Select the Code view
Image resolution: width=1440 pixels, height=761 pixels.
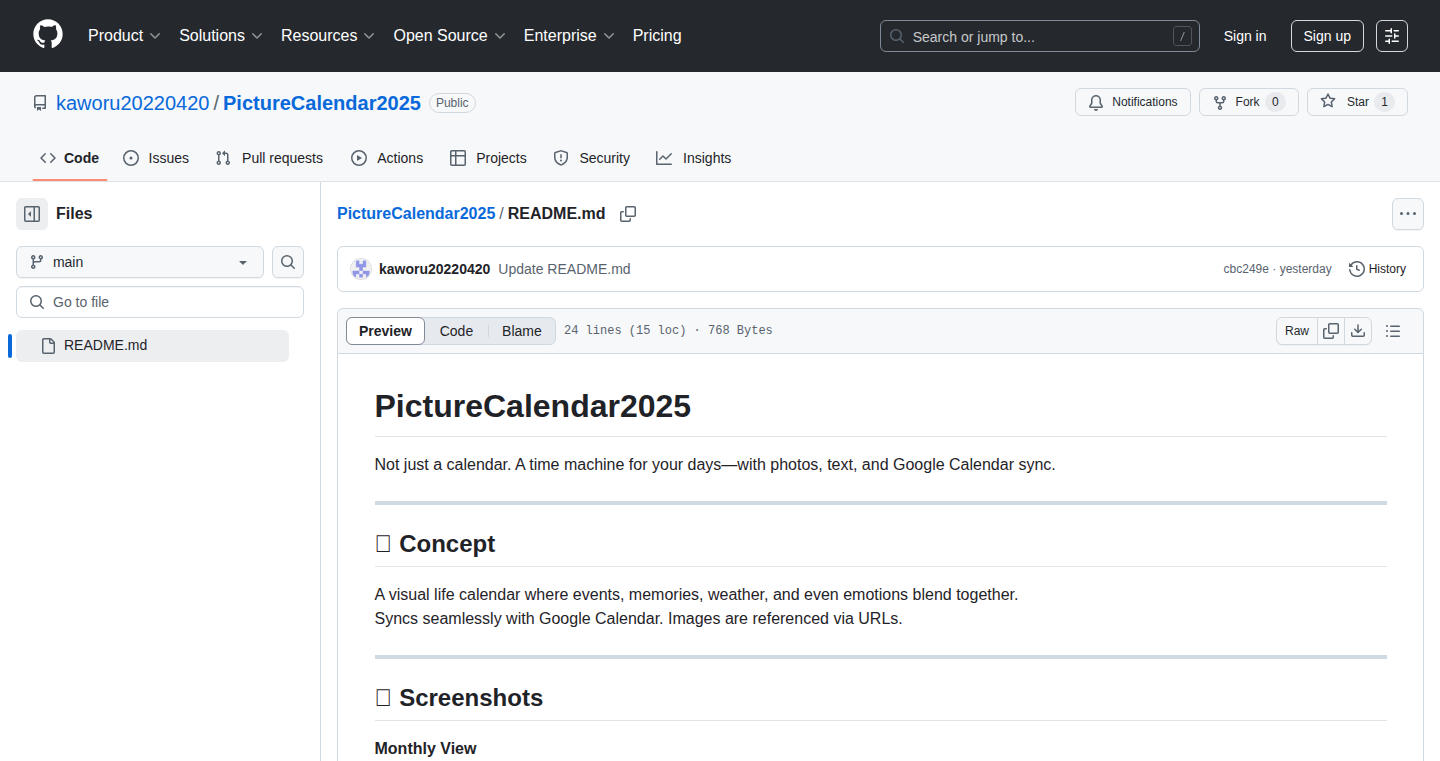(456, 331)
